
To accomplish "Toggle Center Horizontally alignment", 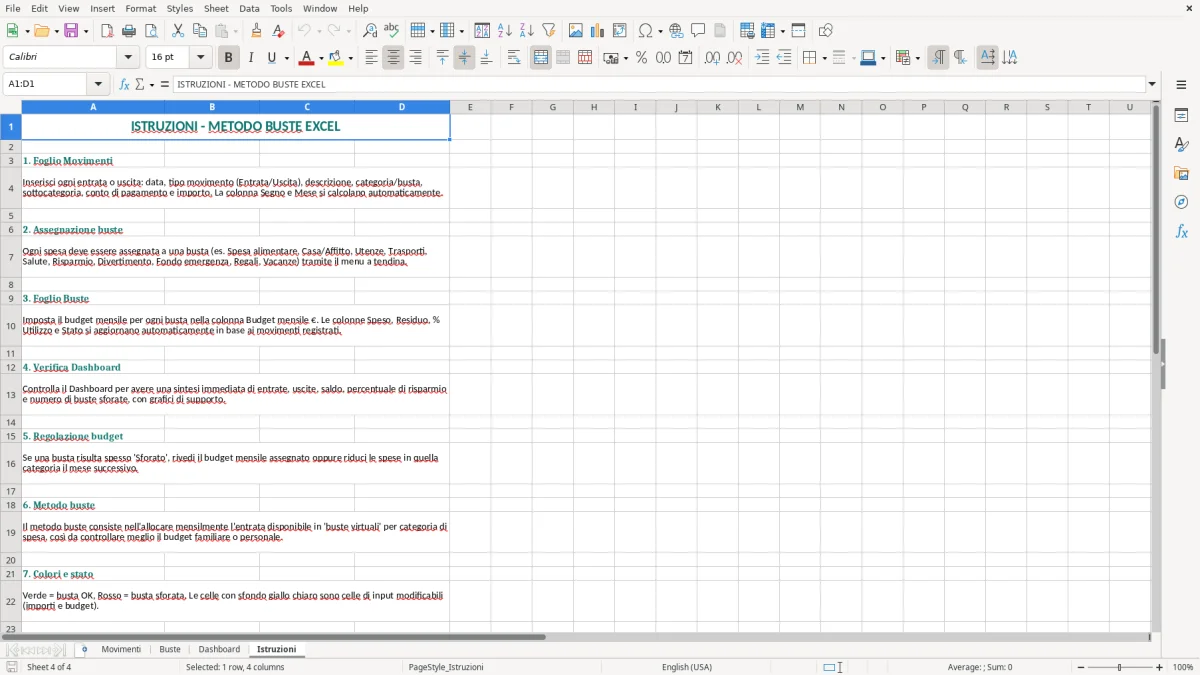I will 393,58.
